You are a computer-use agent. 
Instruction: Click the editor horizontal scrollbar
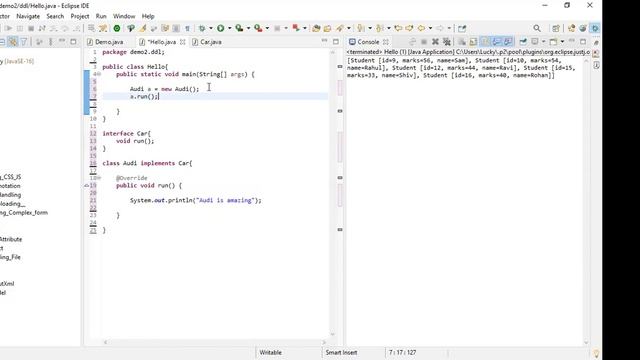[x=214, y=342]
